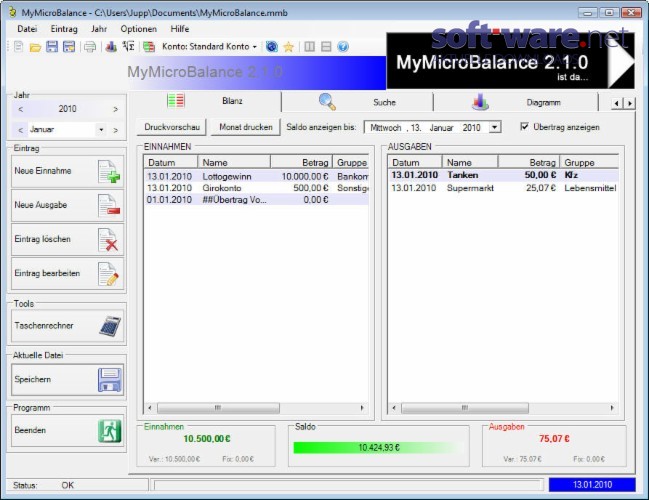Viewport: 649px width, 500px height.
Task: Switch to horizontal split layout icon
Action: coord(326,46)
